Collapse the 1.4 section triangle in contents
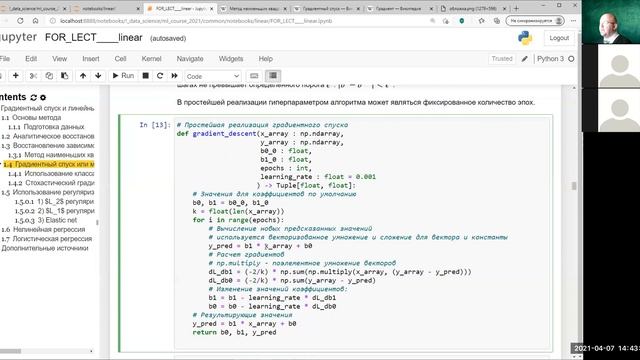 click(1, 164)
